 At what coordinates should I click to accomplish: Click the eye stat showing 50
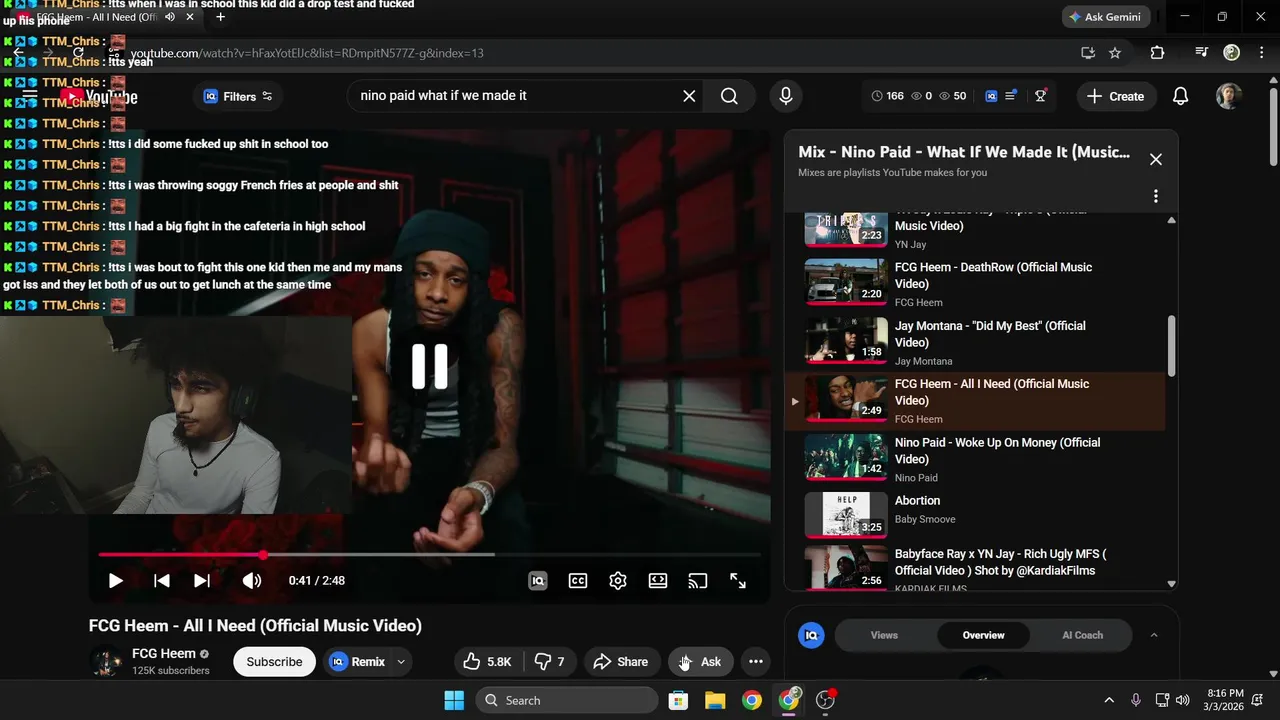click(x=952, y=96)
